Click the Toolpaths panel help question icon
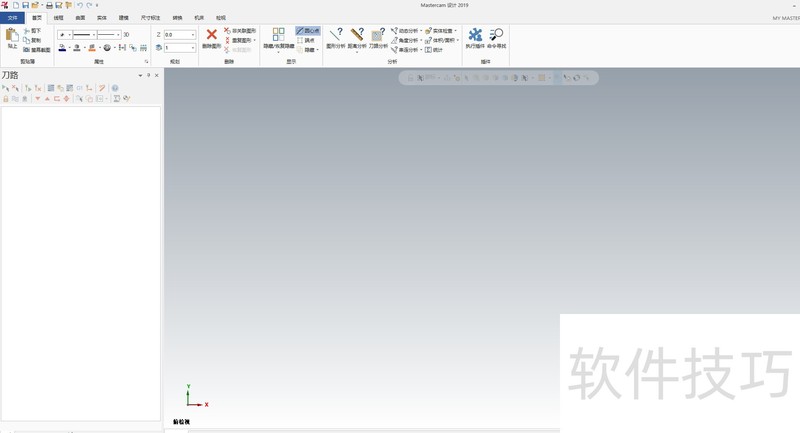This screenshot has height=433, width=800. point(115,88)
